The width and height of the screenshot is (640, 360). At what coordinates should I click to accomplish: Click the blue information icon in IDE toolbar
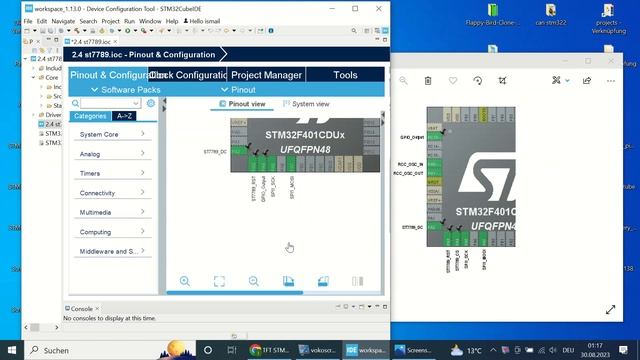(271, 31)
